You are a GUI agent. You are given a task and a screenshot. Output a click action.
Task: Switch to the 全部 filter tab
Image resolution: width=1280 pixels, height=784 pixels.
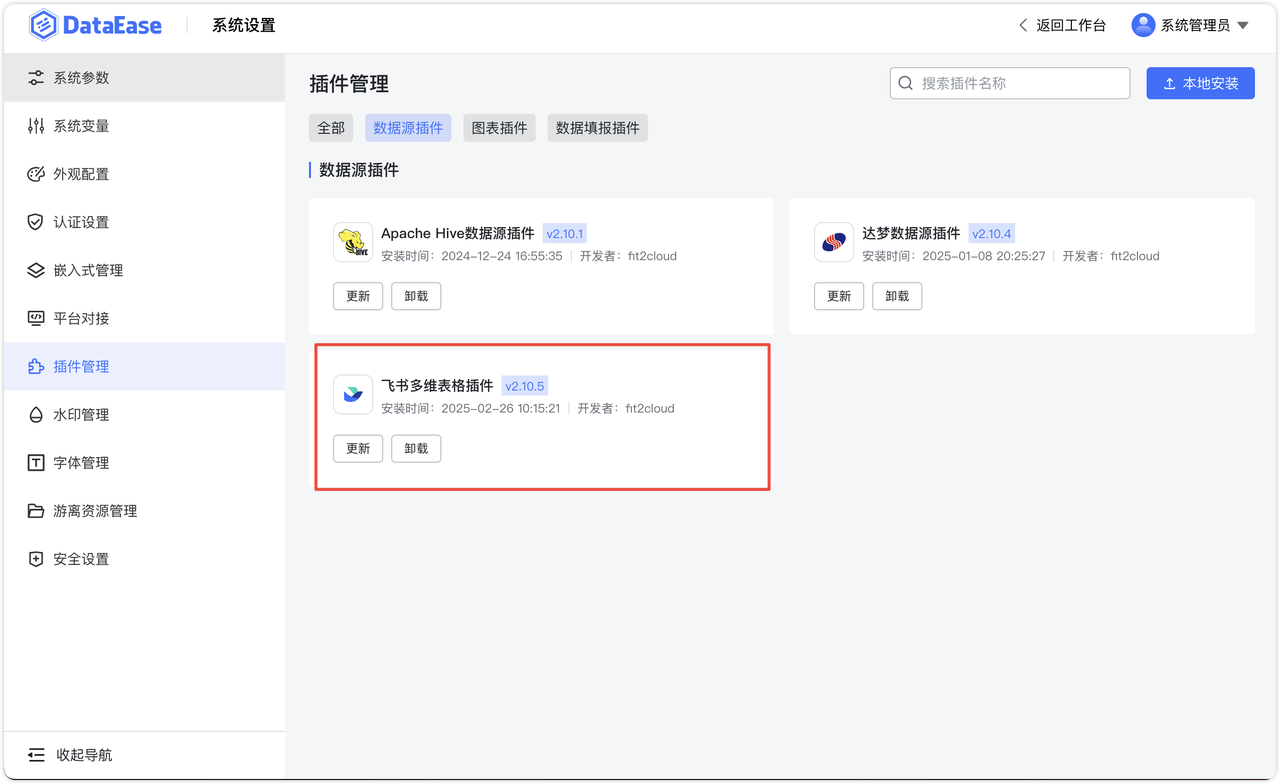[330, 127]
